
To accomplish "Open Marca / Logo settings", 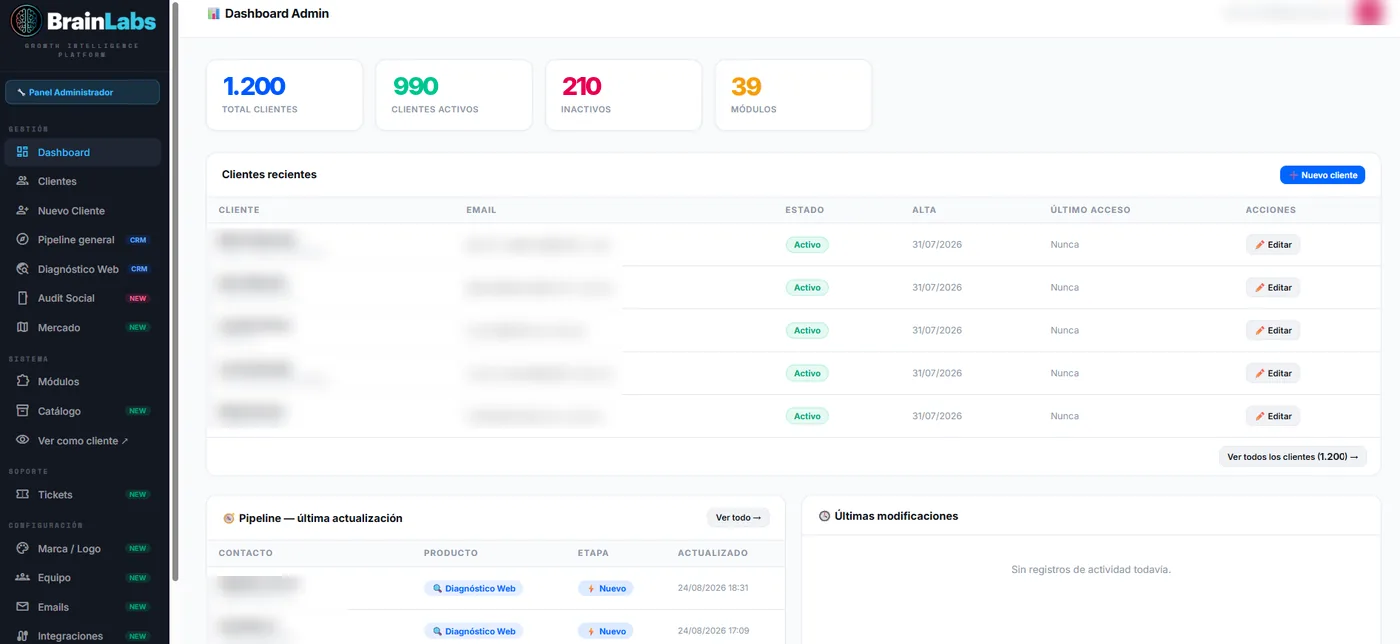I will pyautogui.click(x=82, y=548).
